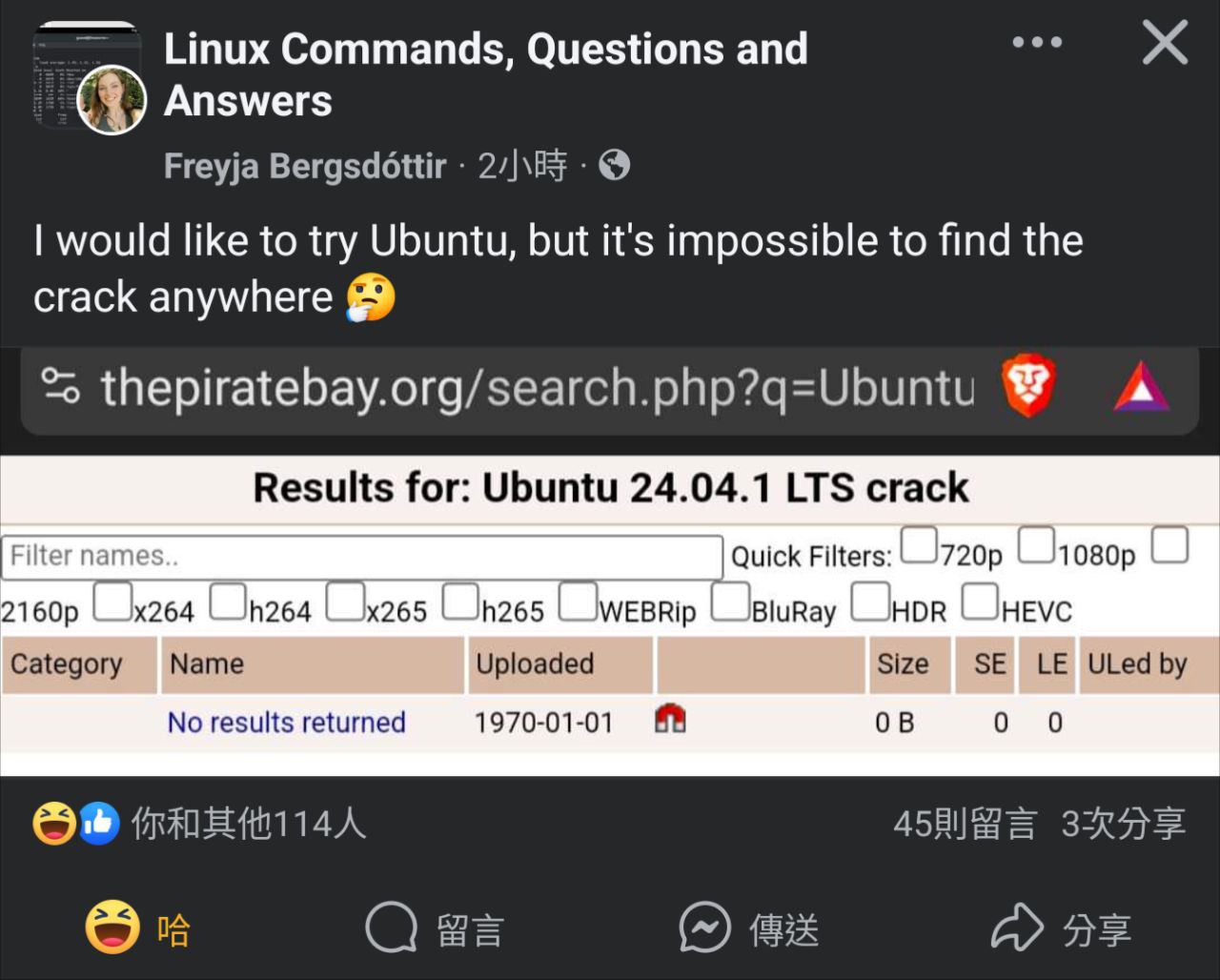The height and width of the screenshot is (980, 1220).
Task: Click the Brave Rewards triangle icon
Action: tap(1141, 388)
